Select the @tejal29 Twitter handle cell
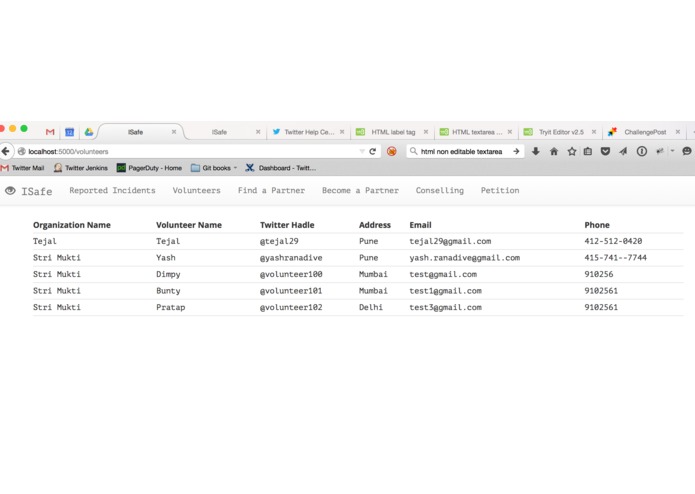This screenshot has width=695, height=494. pos(279,241)
